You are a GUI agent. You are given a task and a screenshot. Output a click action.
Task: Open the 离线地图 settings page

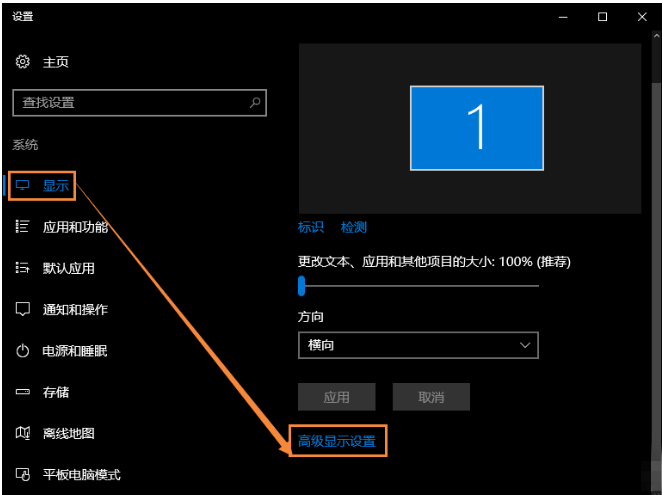click(x=68, y=433)
